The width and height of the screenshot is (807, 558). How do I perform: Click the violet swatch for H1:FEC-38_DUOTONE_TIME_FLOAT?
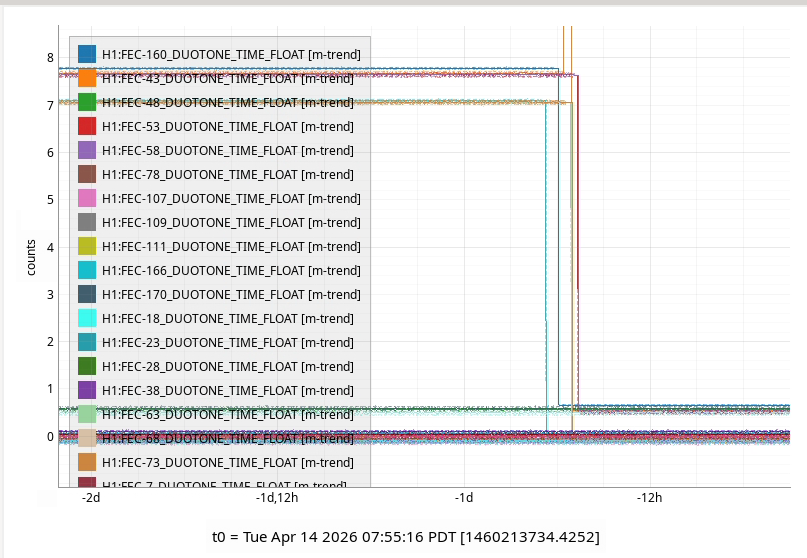pyautogui.click(x=87, y=390)
